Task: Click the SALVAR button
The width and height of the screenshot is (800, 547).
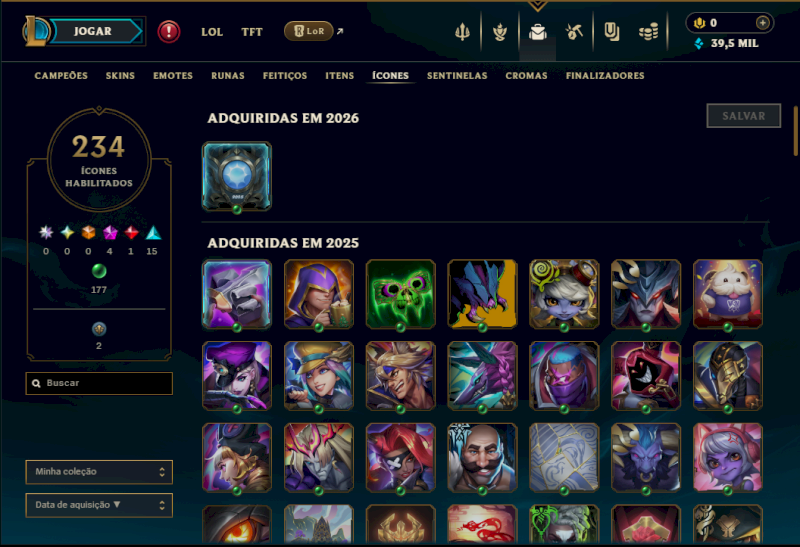Action: coord(743,116)
